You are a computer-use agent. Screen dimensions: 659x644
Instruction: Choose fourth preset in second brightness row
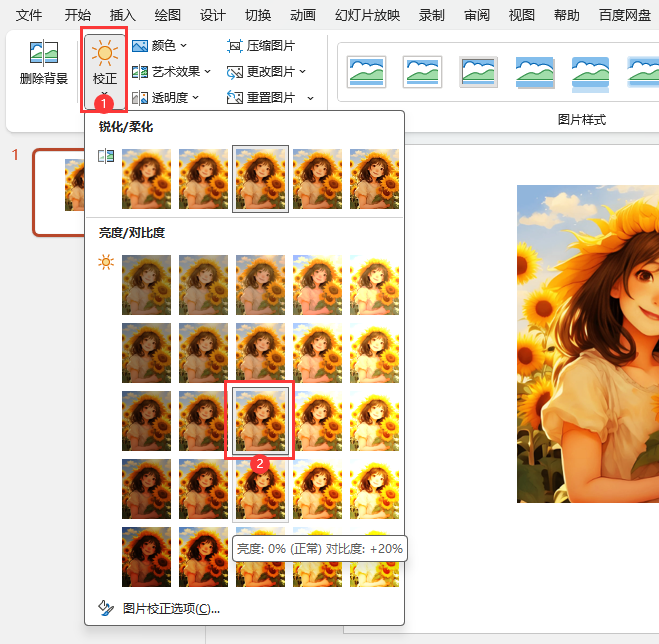(x=317, y=353)
